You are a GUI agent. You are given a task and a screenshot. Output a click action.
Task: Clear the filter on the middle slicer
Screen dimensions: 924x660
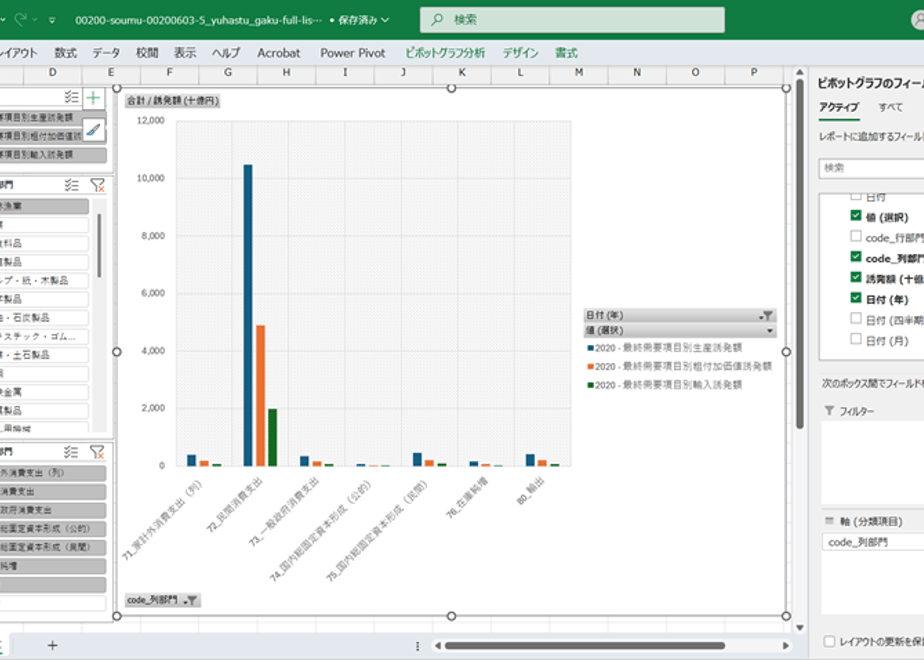[x=97, y=185]
